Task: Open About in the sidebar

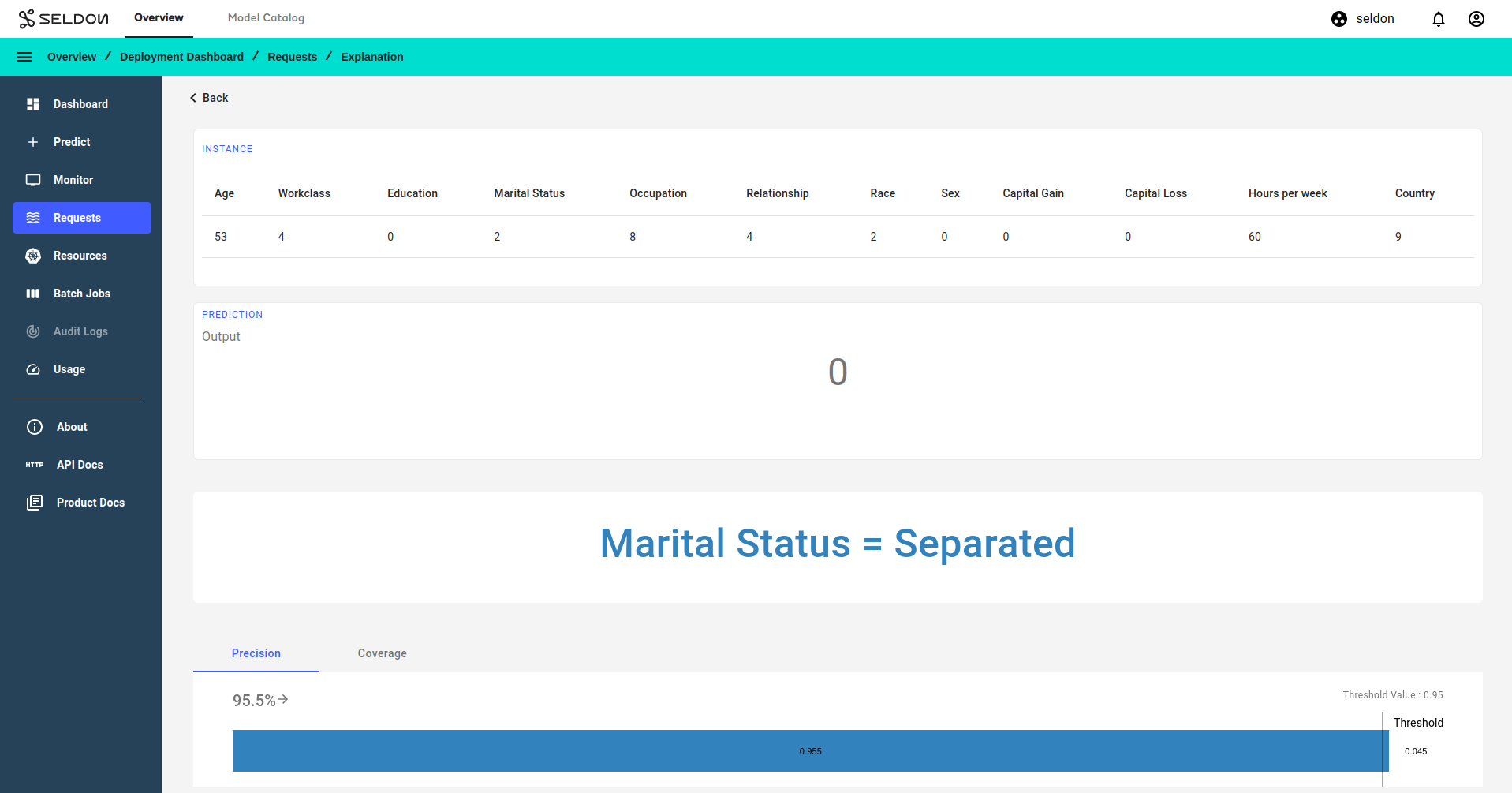Action: (82, 427)
